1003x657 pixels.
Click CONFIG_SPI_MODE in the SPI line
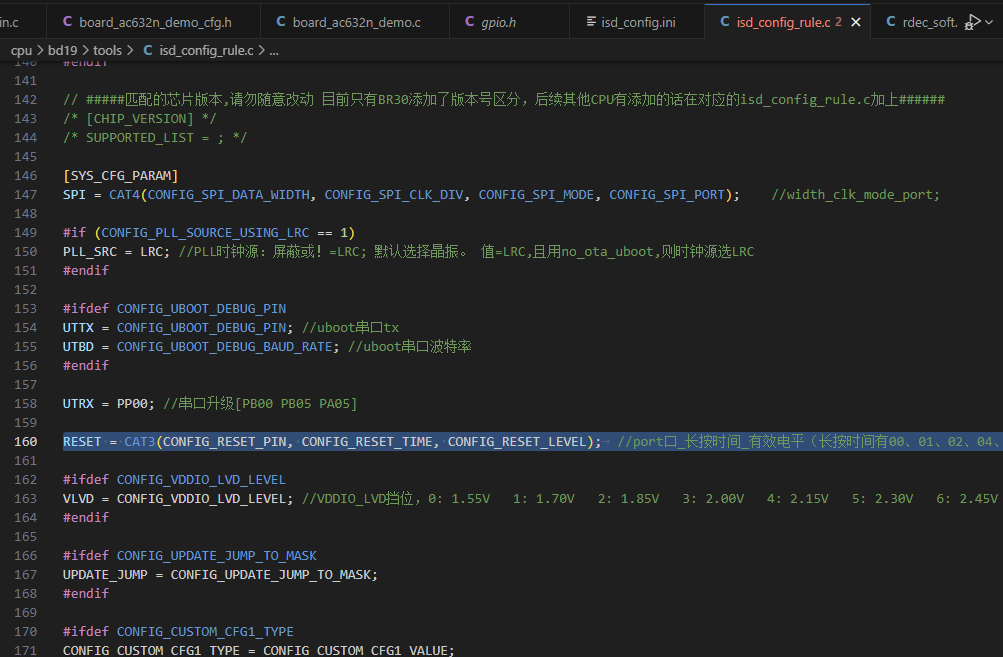point(536,194)
